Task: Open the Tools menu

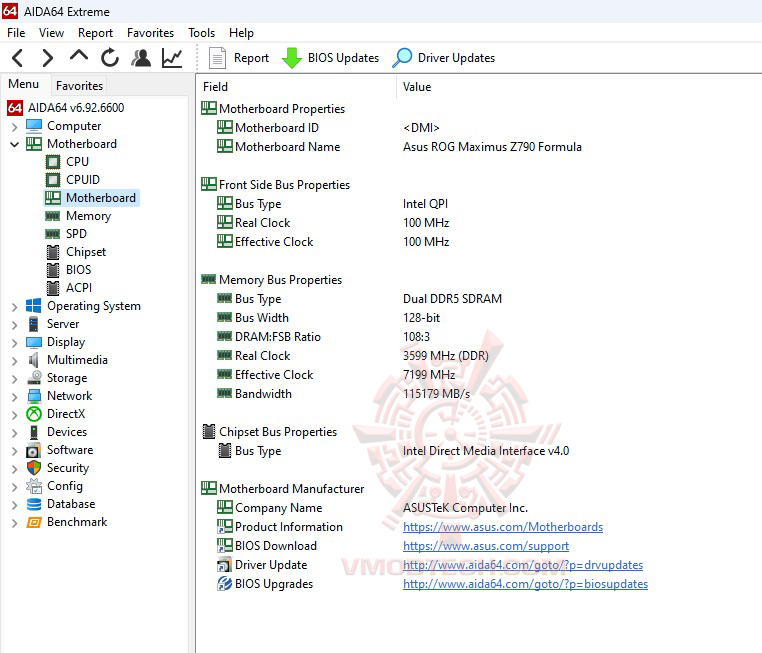Action: click(x=201, y=33)
